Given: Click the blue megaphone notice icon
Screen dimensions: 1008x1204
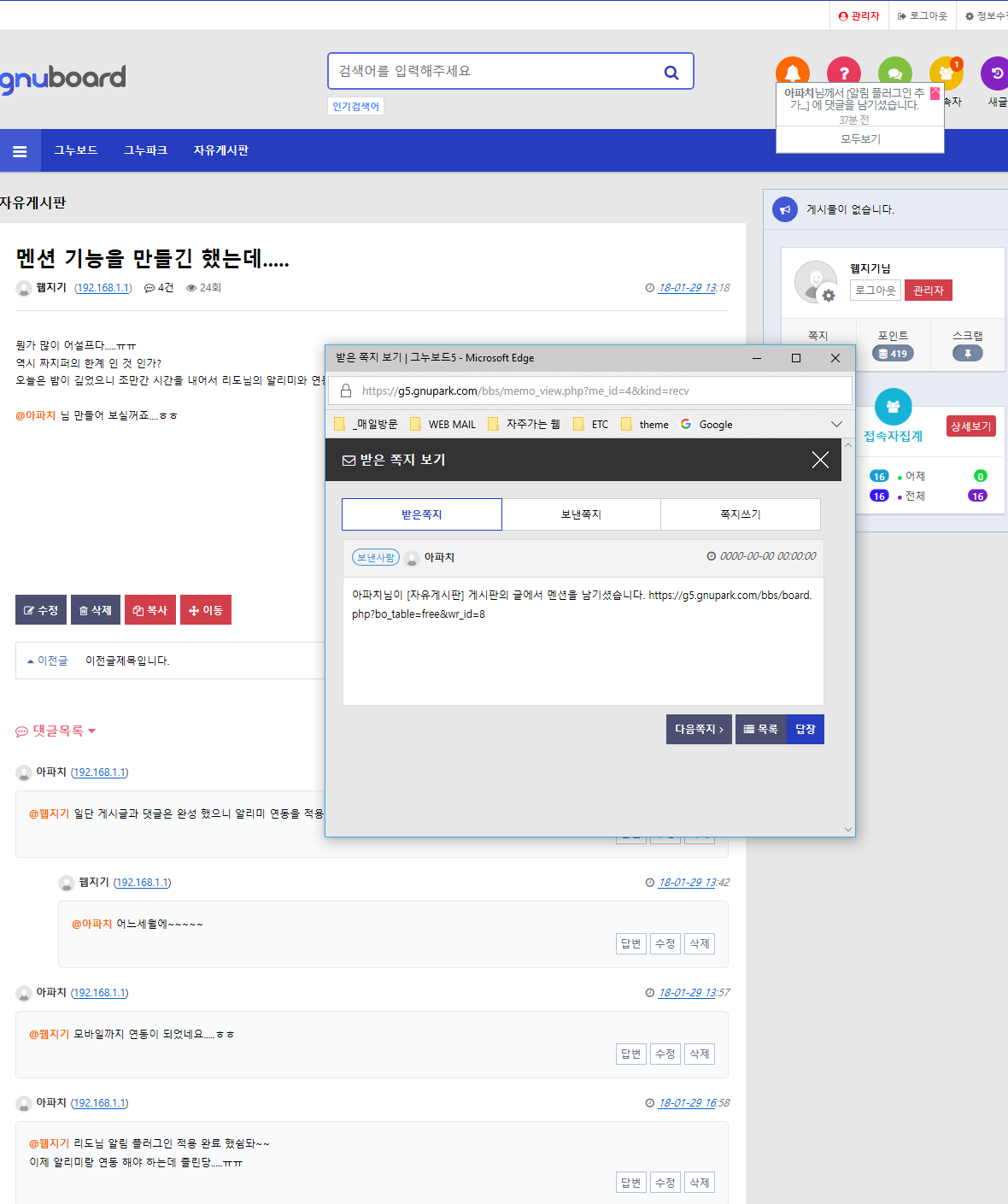Looking at the screenshot, I should [x=784, y=209].
